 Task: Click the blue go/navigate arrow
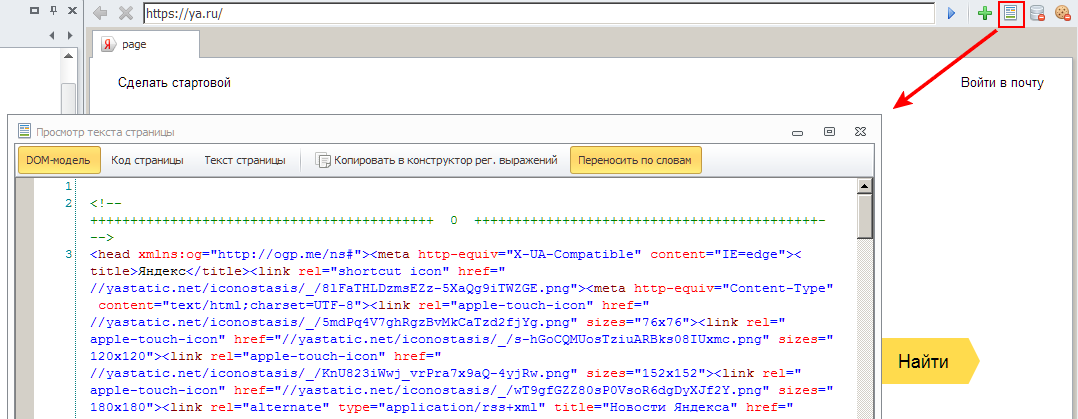coord(952,13)
